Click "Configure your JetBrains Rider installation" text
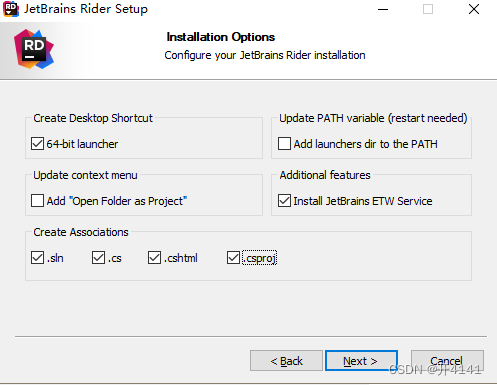Image resolution: width=497 pixels, height=385 pixels. 265,55
